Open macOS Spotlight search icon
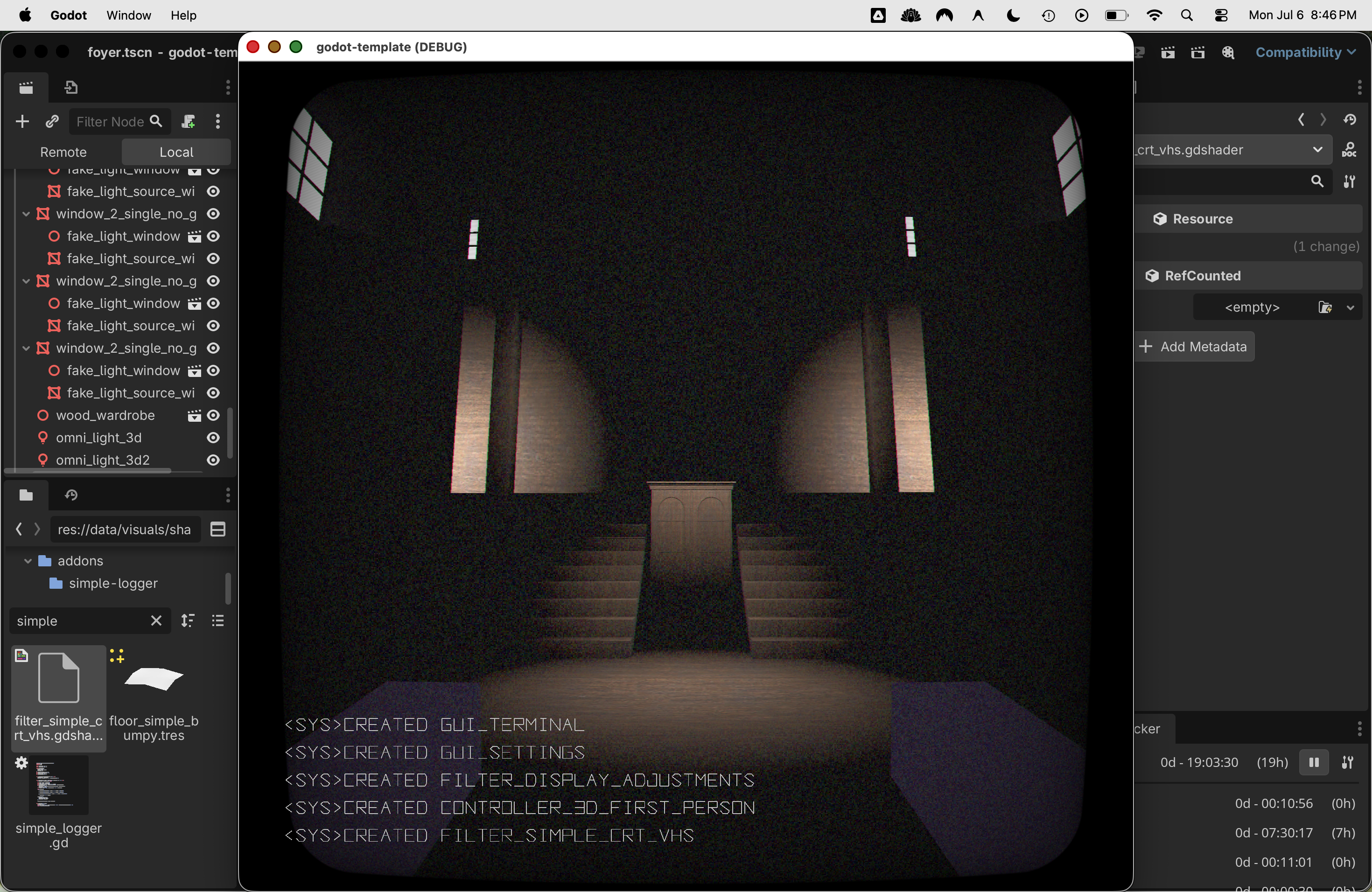Viewport: 1372px width, 892px height. pos(1187,15)
